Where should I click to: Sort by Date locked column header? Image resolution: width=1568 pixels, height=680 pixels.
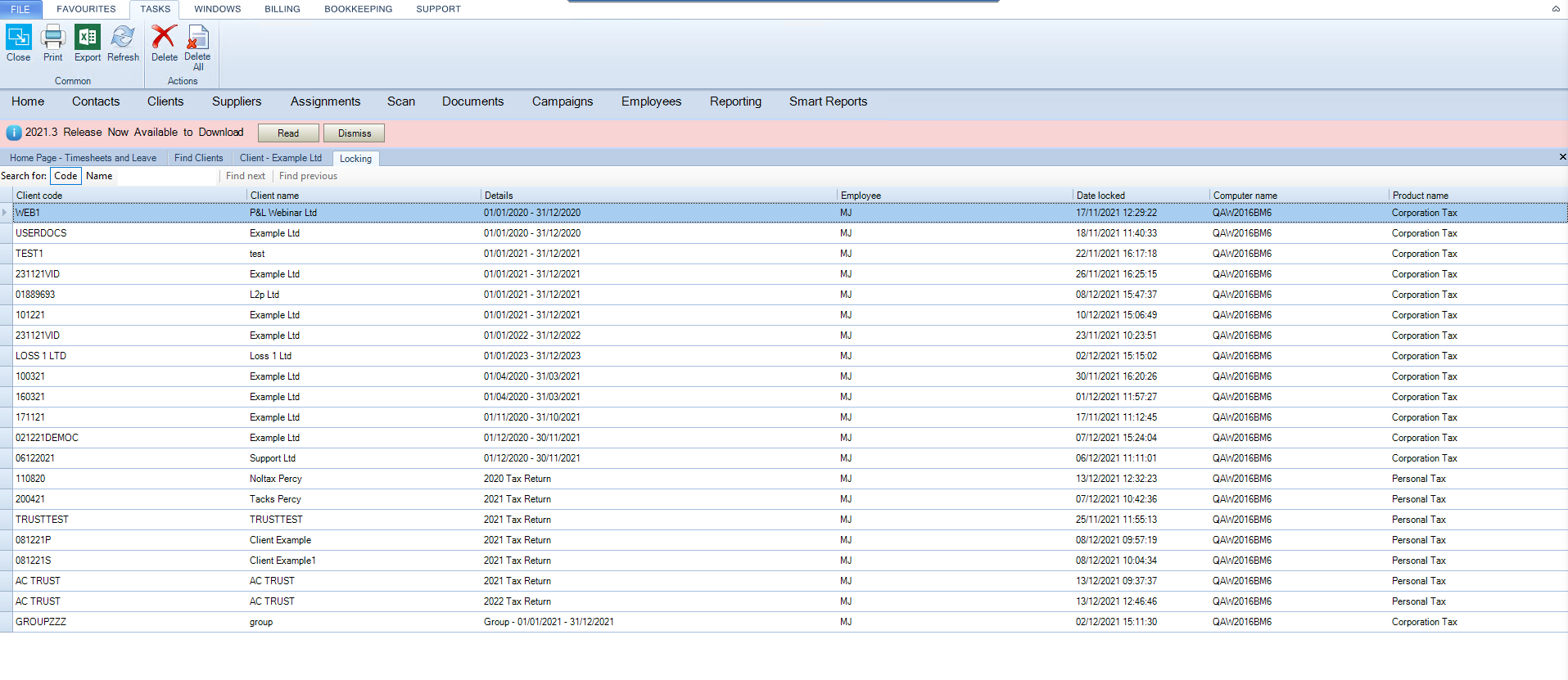pos(1141,196)
